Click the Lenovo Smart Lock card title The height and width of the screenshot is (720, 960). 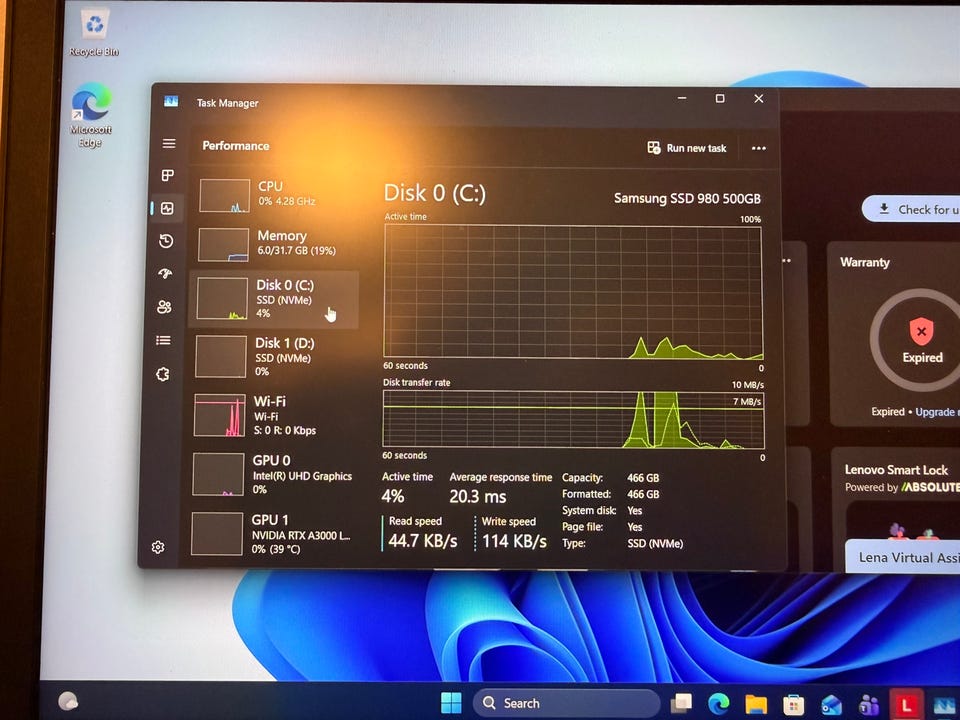click(x=896, y=470)
